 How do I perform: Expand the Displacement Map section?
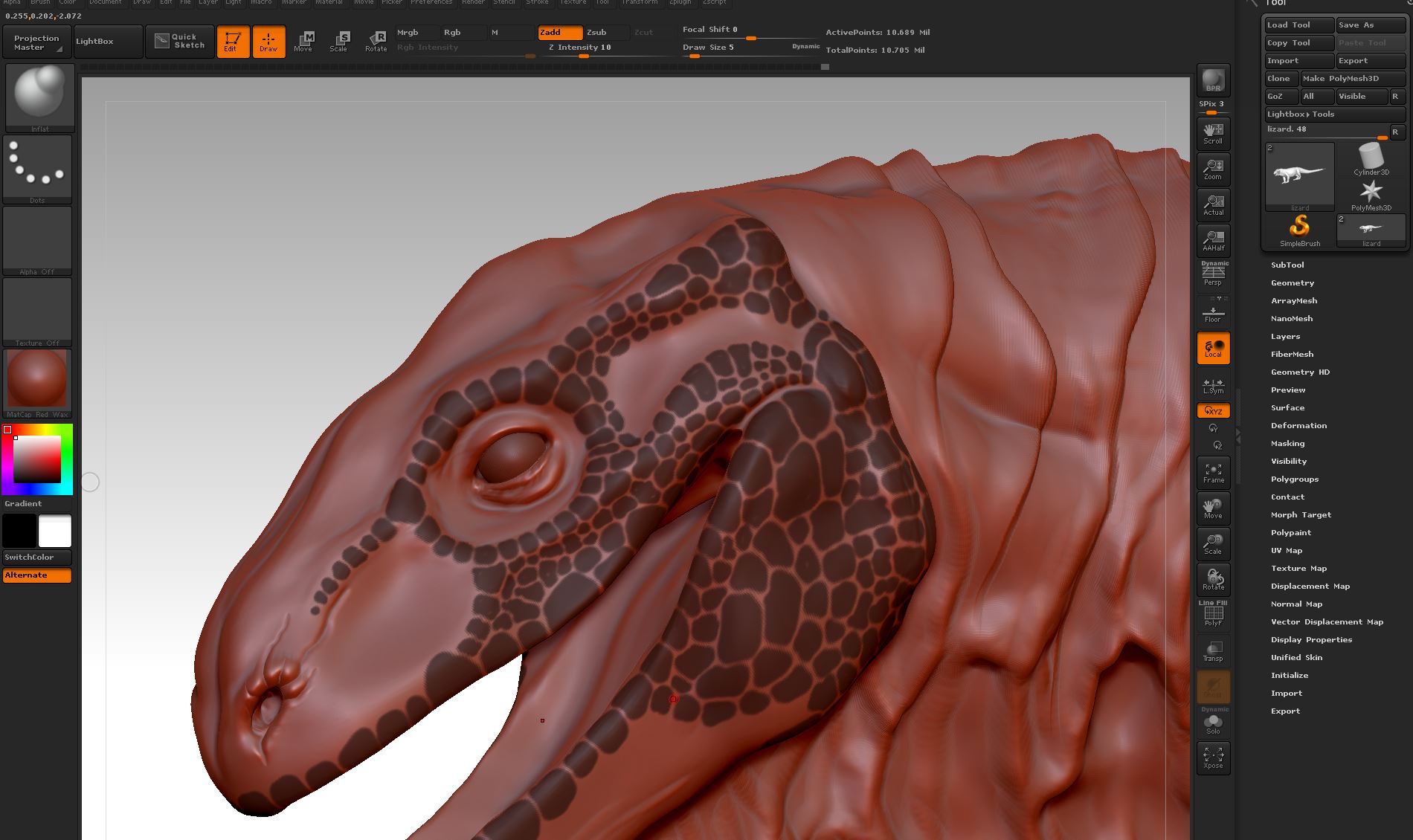click(x=1310, y=587)
